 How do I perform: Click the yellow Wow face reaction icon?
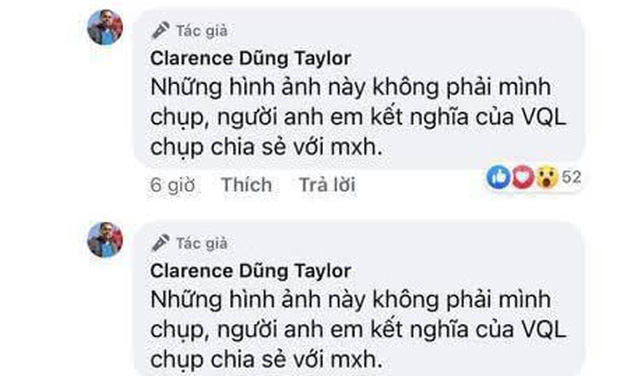click(x=547, y=177)
